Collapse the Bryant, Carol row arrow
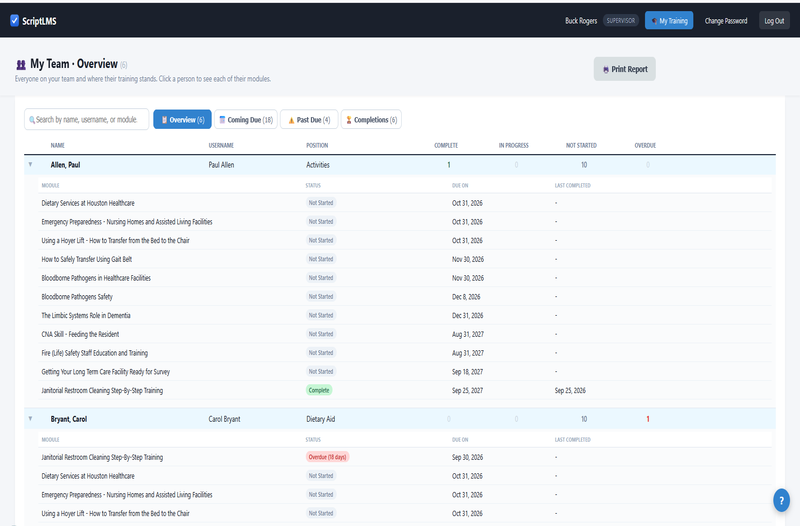 click(30, 418)
